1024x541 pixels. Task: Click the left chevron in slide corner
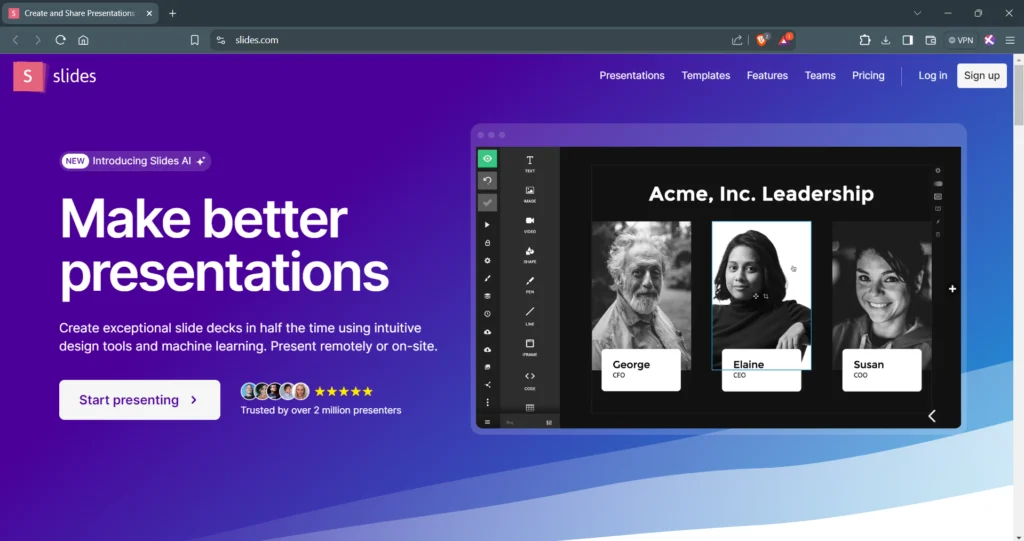tap(932, 416)
